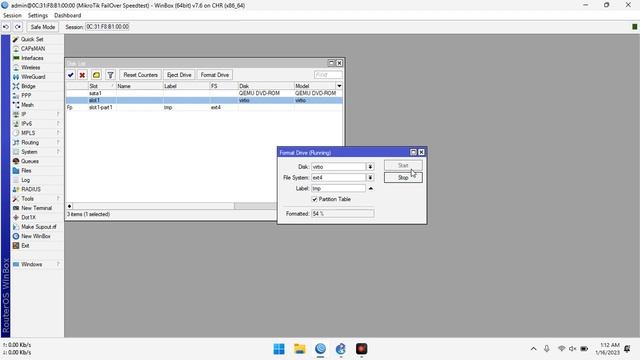This screenshot has width=640, height=360.
Task: Open the Session menu
Action: (x=12, y=16)
